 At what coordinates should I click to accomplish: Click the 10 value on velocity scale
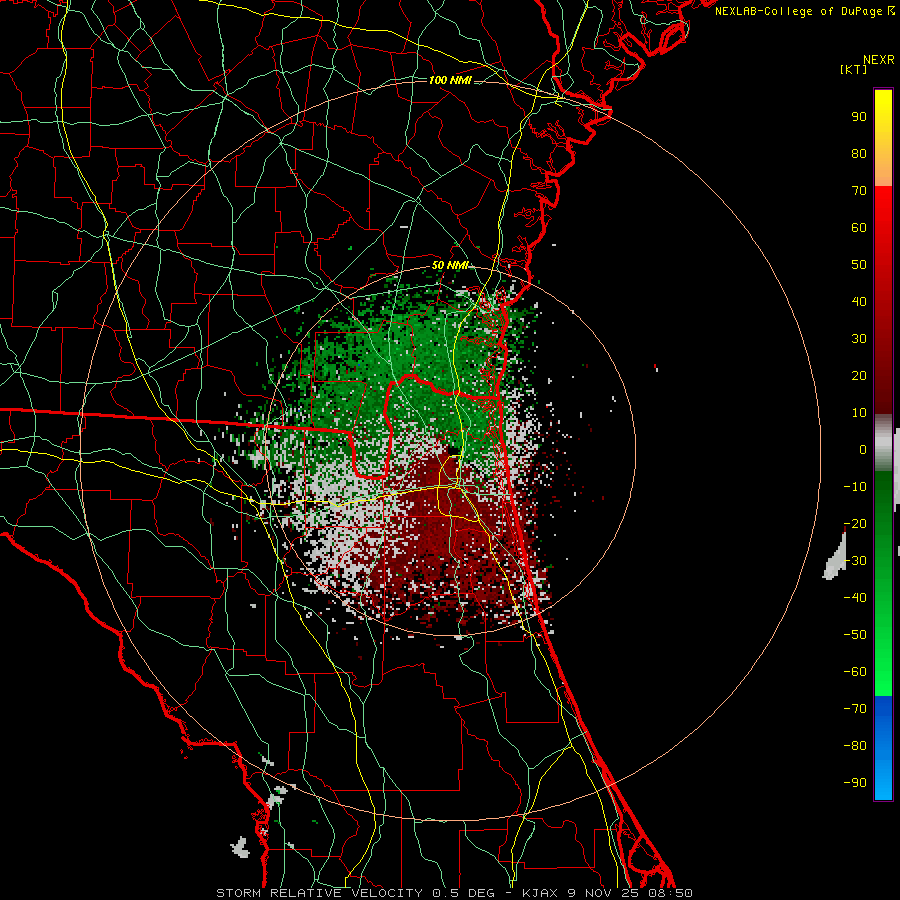(859, 413)
